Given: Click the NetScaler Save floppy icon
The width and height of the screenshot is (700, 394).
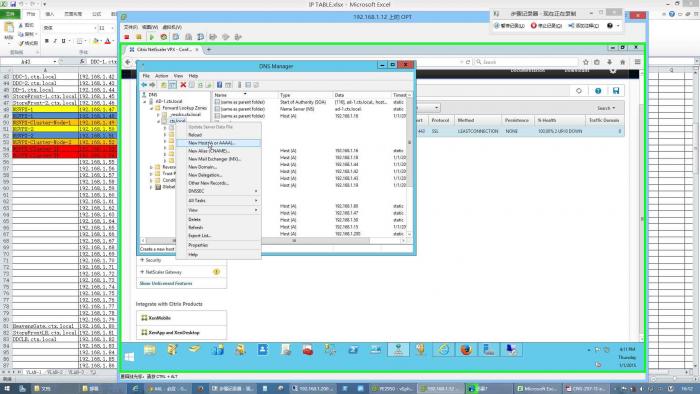Looking at the screenshot, I should click(616, 91).
